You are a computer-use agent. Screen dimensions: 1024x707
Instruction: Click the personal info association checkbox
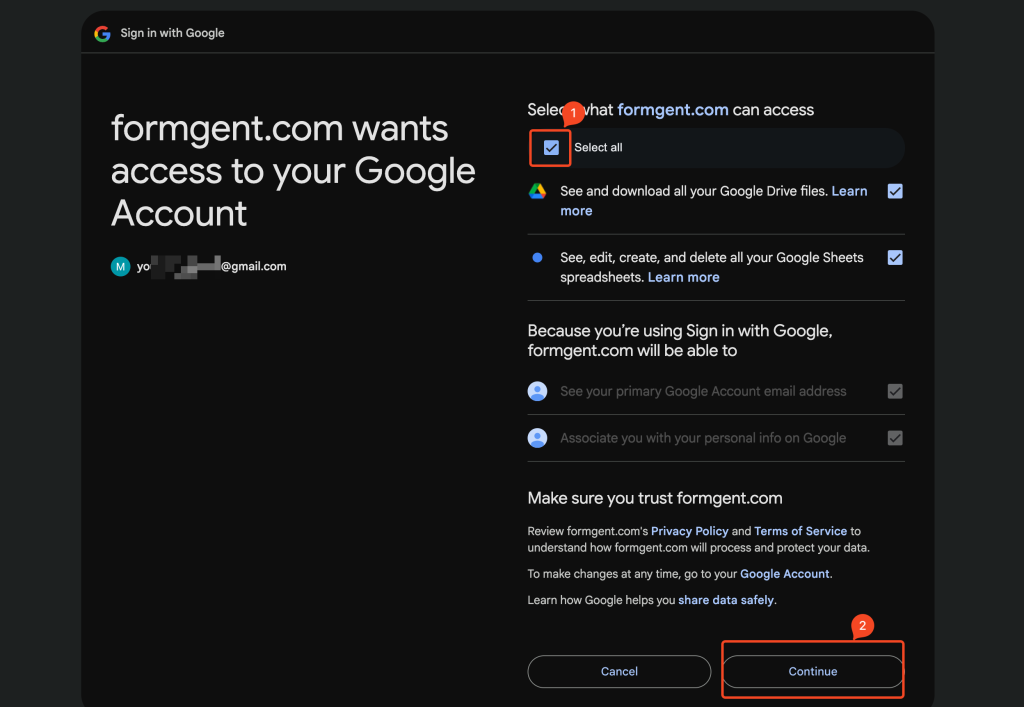[895, 438]
